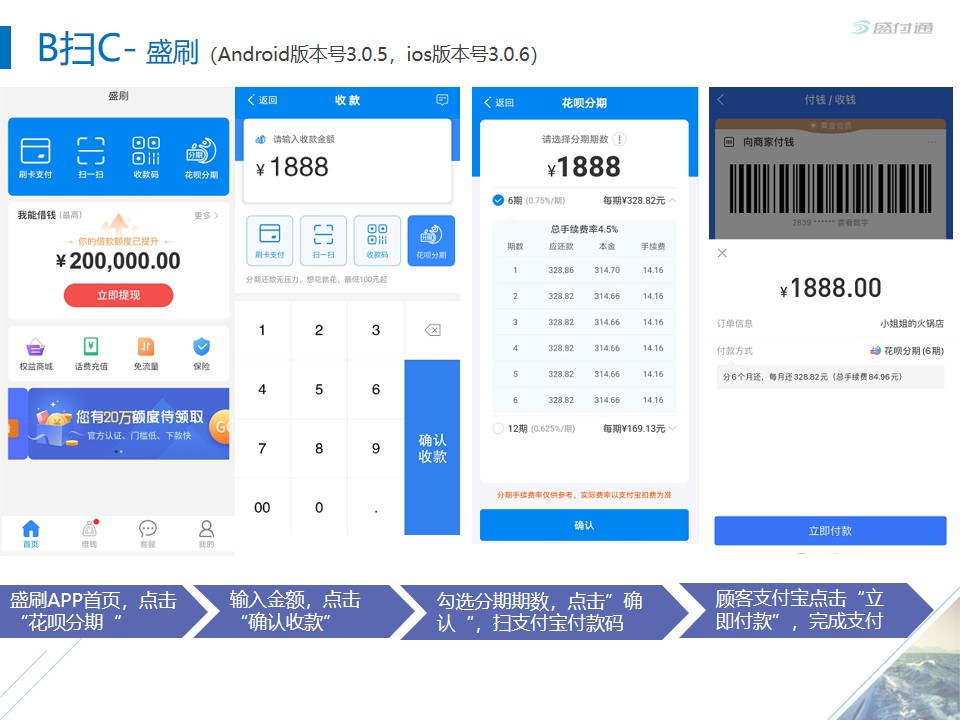960x720 pixels.
Task: Tap the info icon beside 请选择分期期数
Action: (x=620, y=139)
